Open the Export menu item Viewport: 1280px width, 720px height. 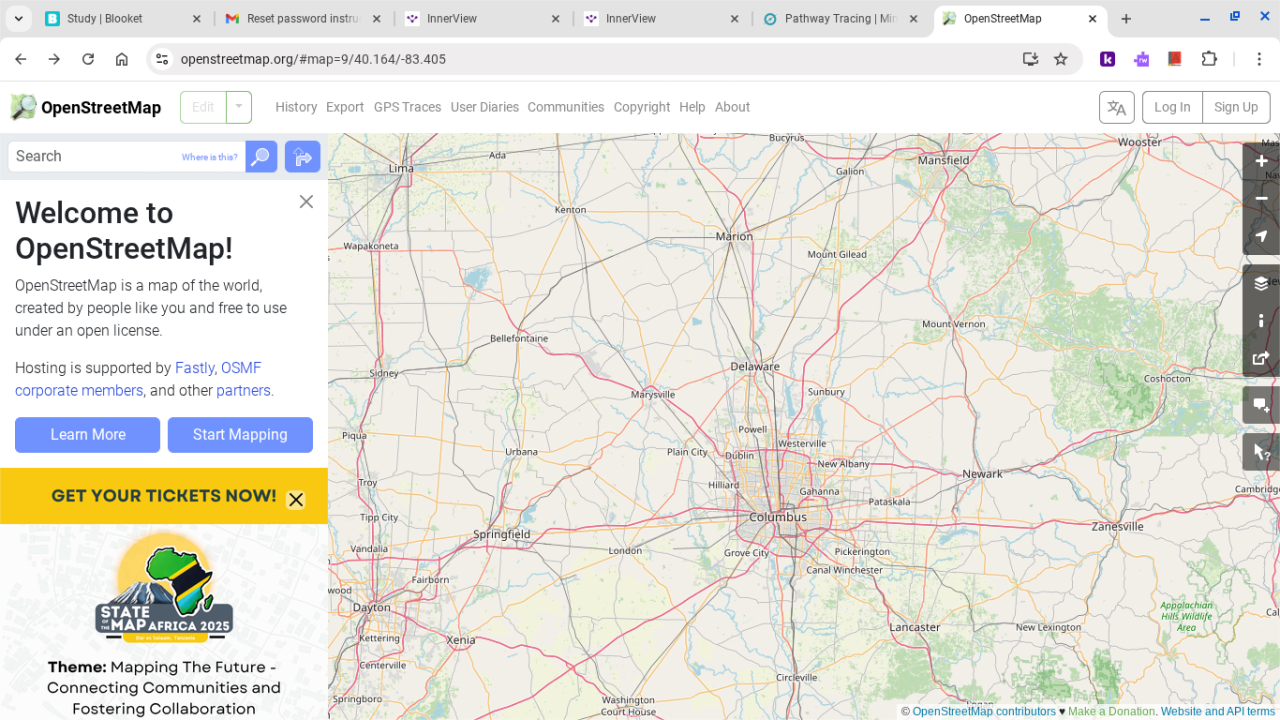click(x=345, y=107)
